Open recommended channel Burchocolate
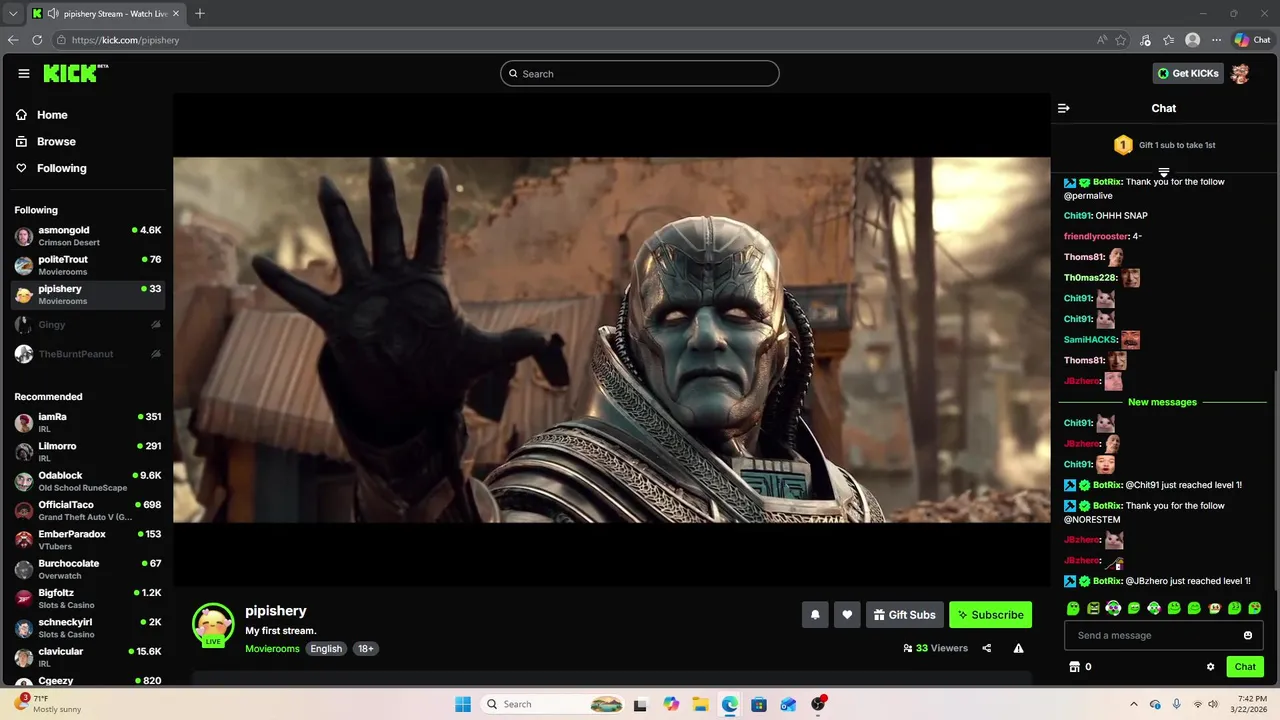The width and height of the screenshot is (1280, 720). pos(87,569)
